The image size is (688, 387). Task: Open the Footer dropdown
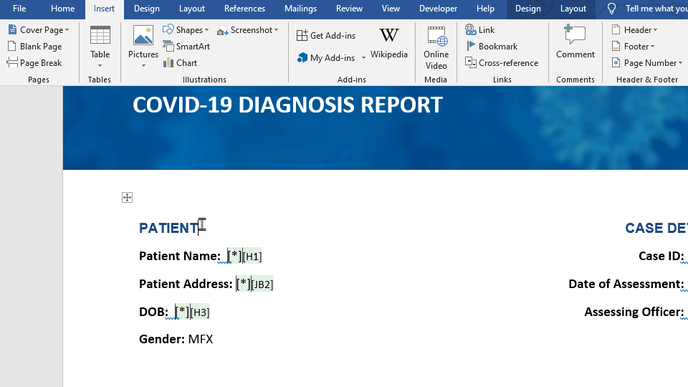pyautogui.click(x=633, y=47)
